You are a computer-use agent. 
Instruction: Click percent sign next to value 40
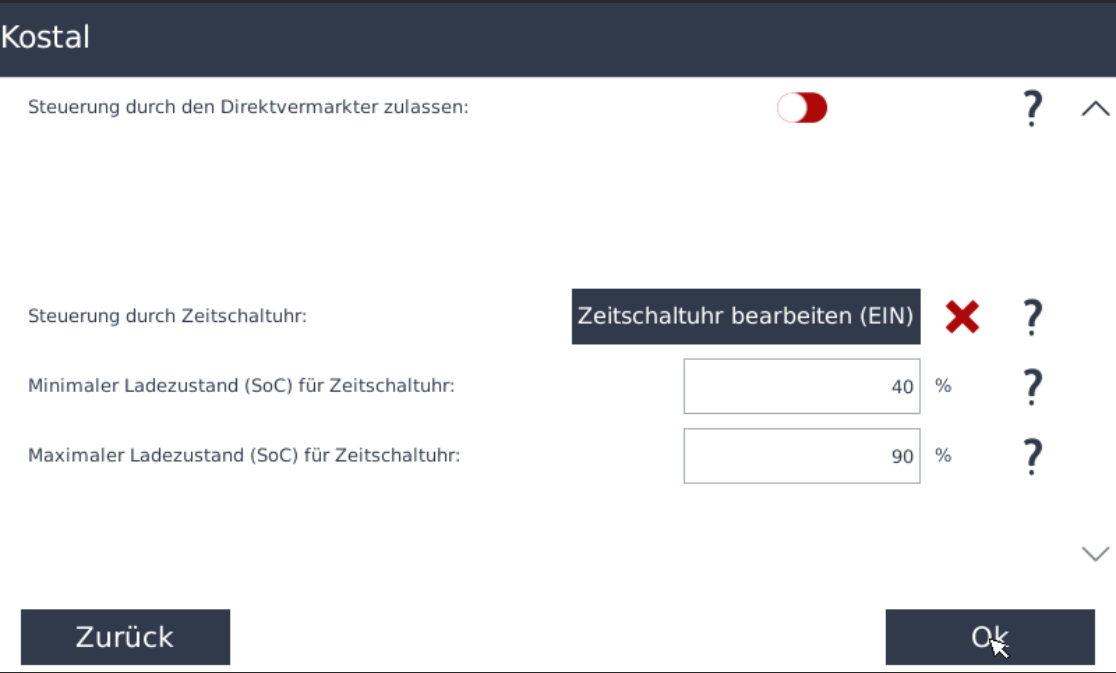[x=942, y=385]
